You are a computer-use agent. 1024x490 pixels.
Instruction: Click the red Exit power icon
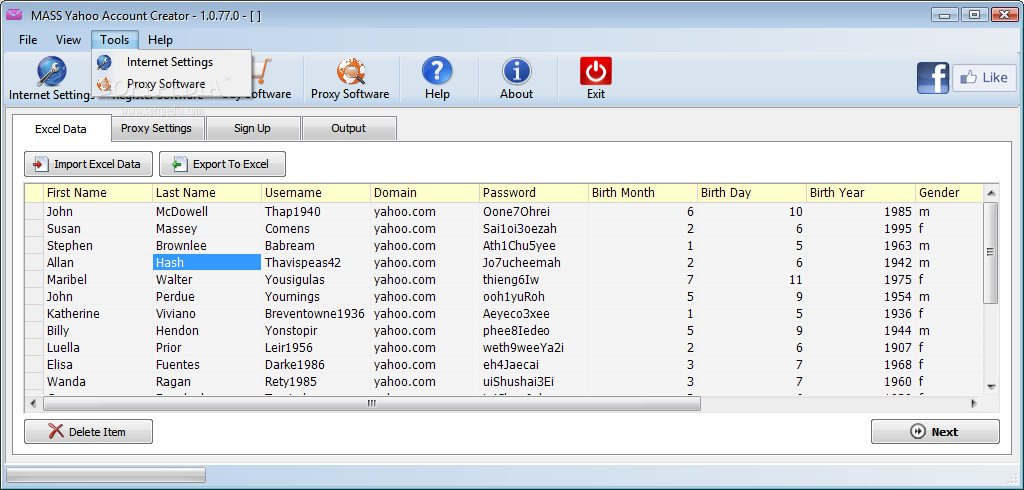(596, 71)
